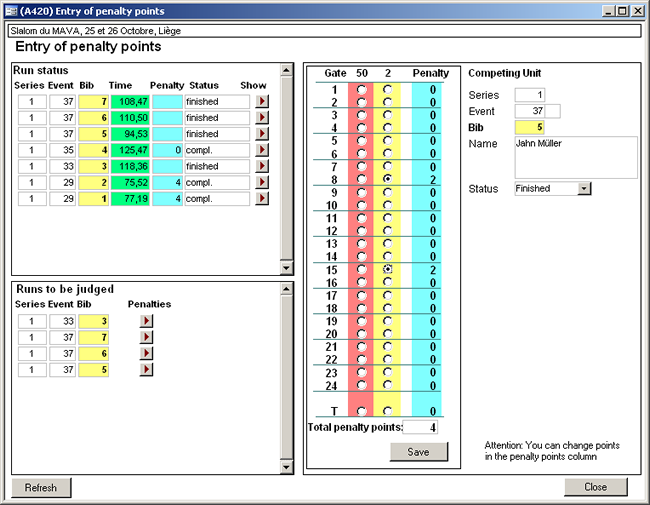Edit penalty value for gate 8
Image resolution: width=650 pixels, height=505 pixels.
427,180
